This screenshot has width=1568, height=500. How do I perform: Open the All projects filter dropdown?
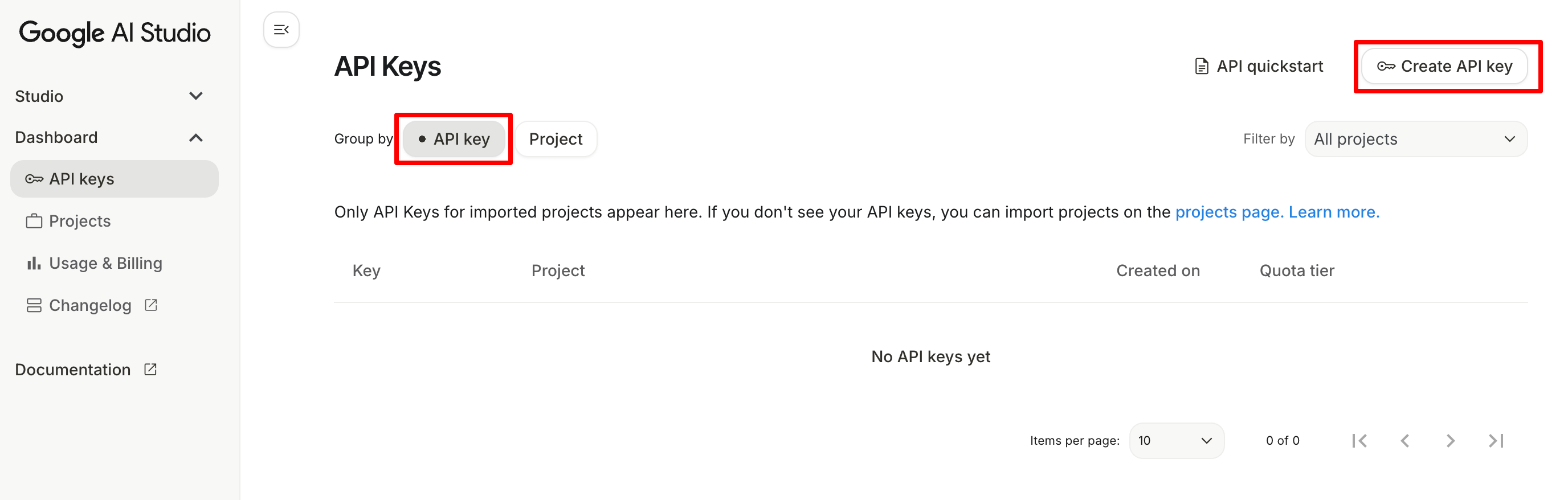[1415, 140]
